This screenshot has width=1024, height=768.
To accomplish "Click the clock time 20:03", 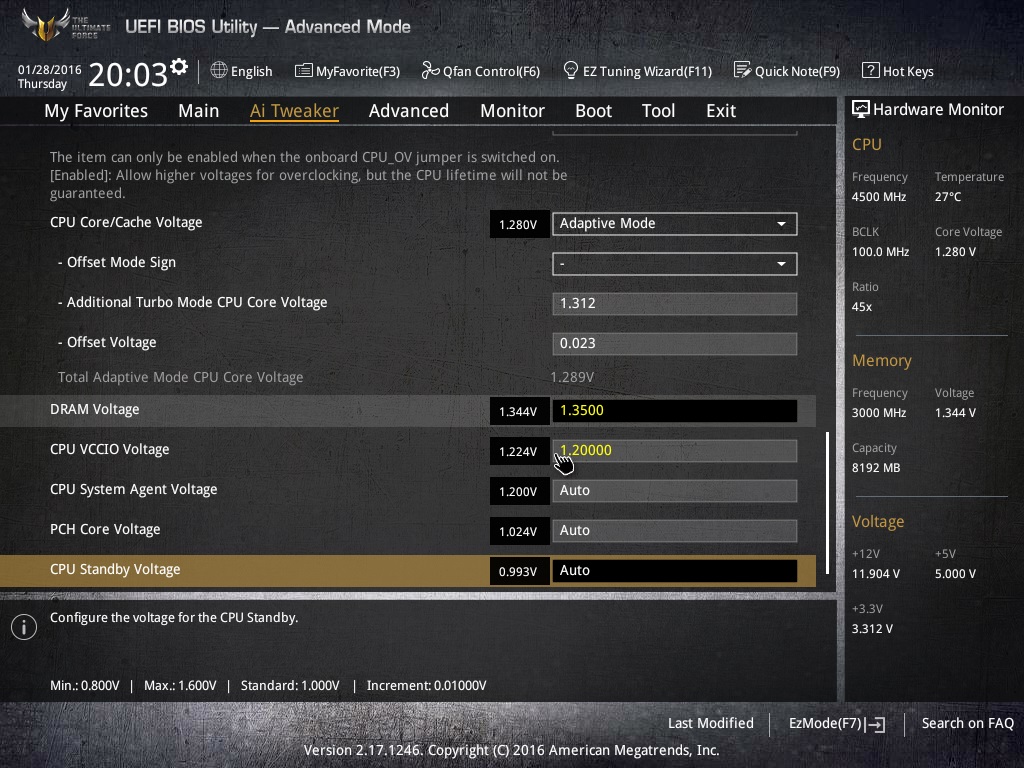I will click(128, 74).
